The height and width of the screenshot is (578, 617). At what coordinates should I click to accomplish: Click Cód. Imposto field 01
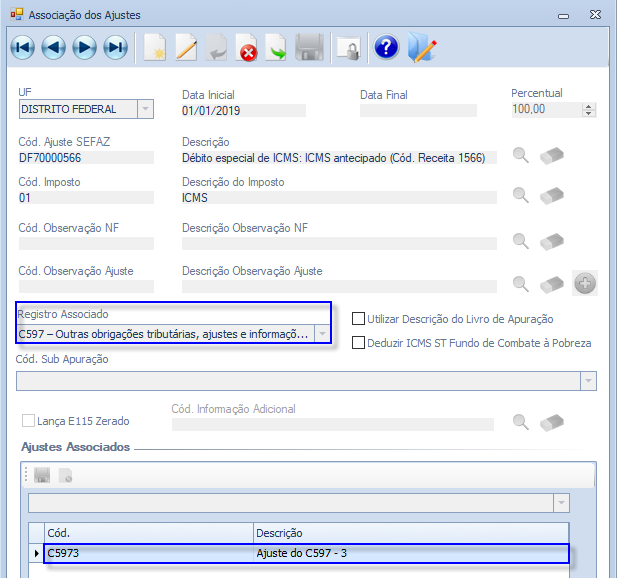click(x=86, y=198)
